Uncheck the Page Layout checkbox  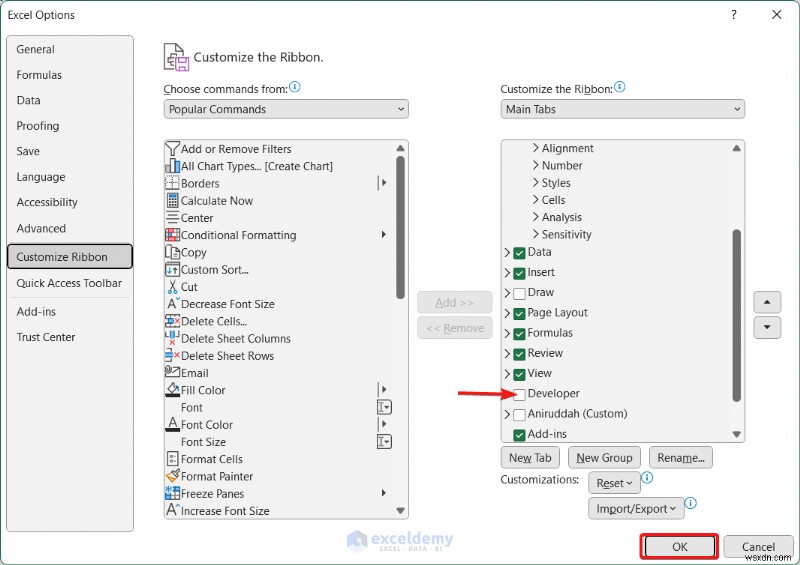[x=519, y=313]
